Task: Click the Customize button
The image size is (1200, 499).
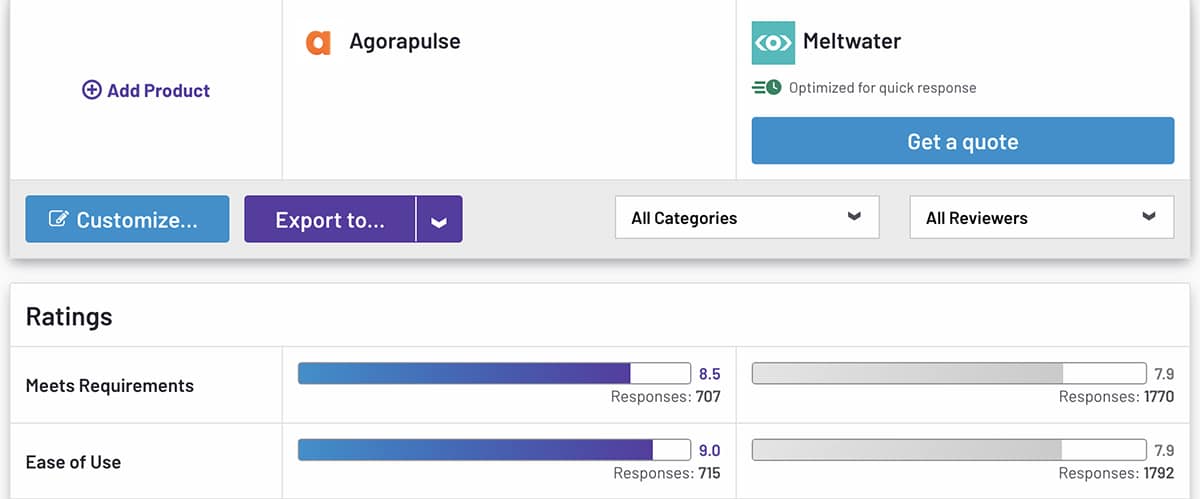Action: (x=127, y=220)
